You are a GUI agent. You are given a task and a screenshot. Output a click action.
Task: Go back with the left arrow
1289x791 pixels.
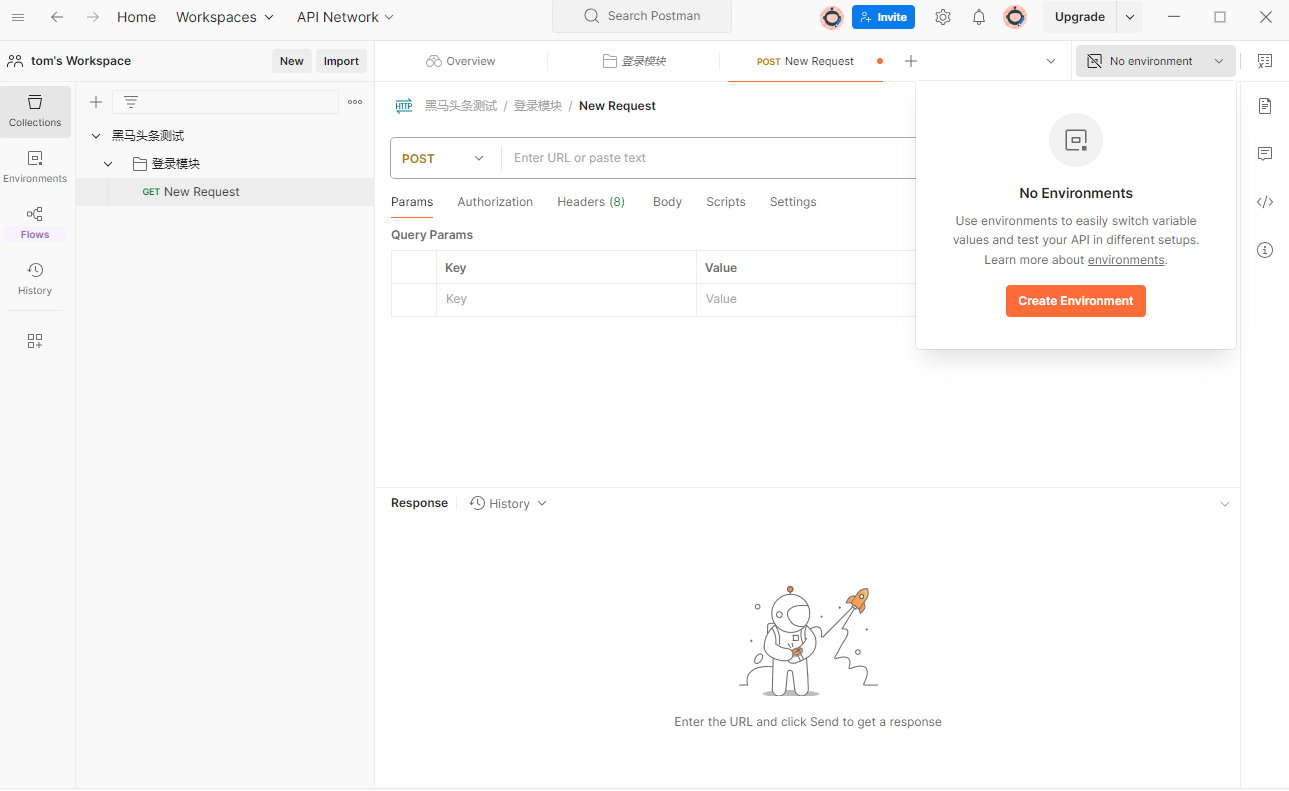tap(57, 17)
